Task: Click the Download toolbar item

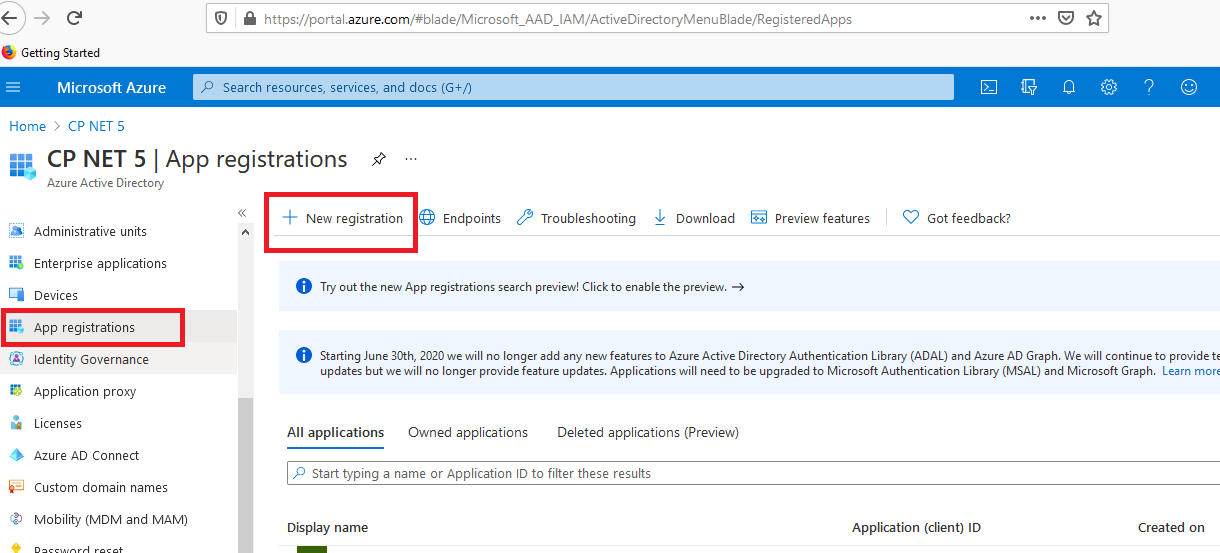Action: tap(693, 218)
